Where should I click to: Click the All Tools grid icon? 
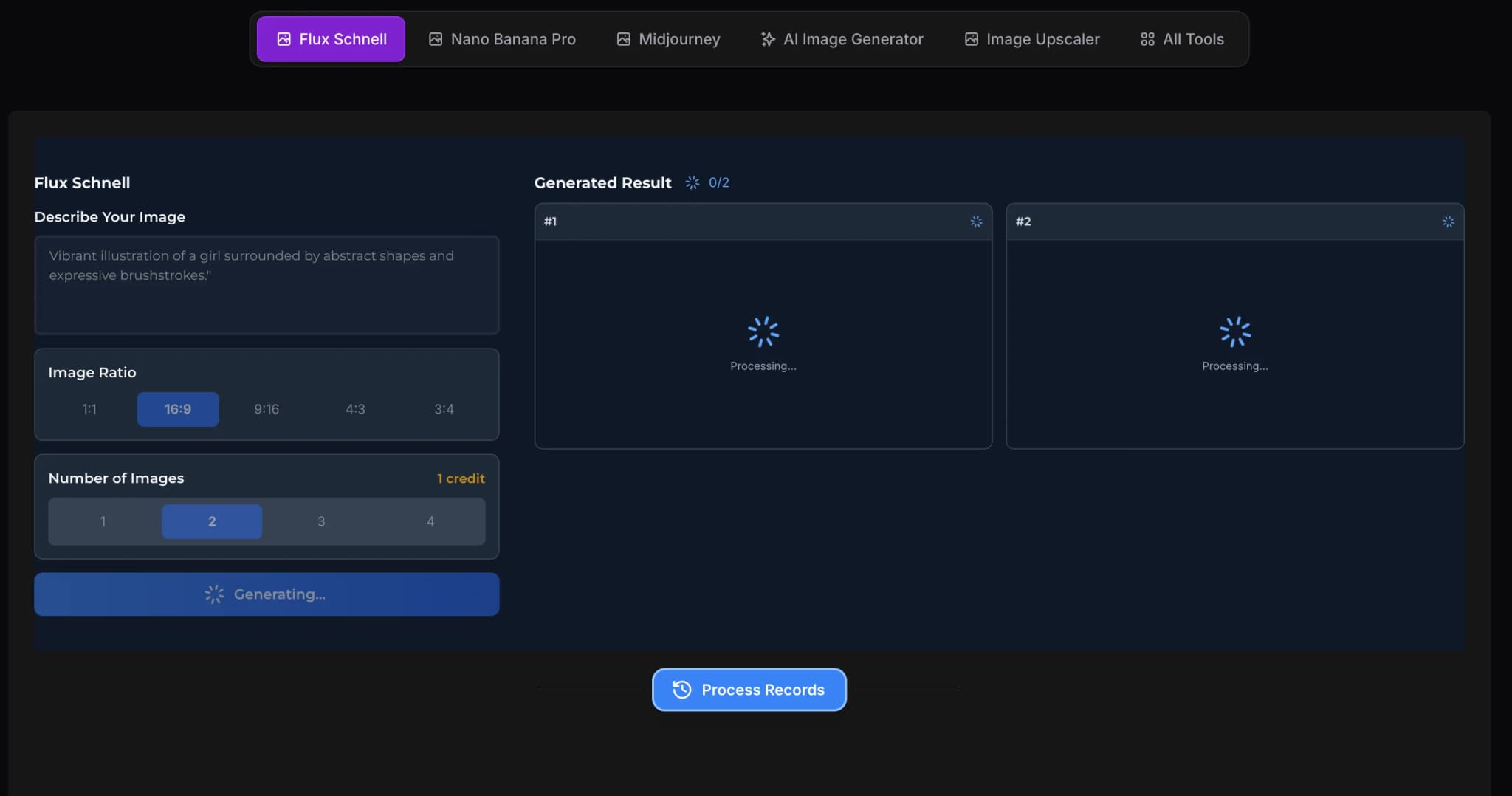point(1147,39)
